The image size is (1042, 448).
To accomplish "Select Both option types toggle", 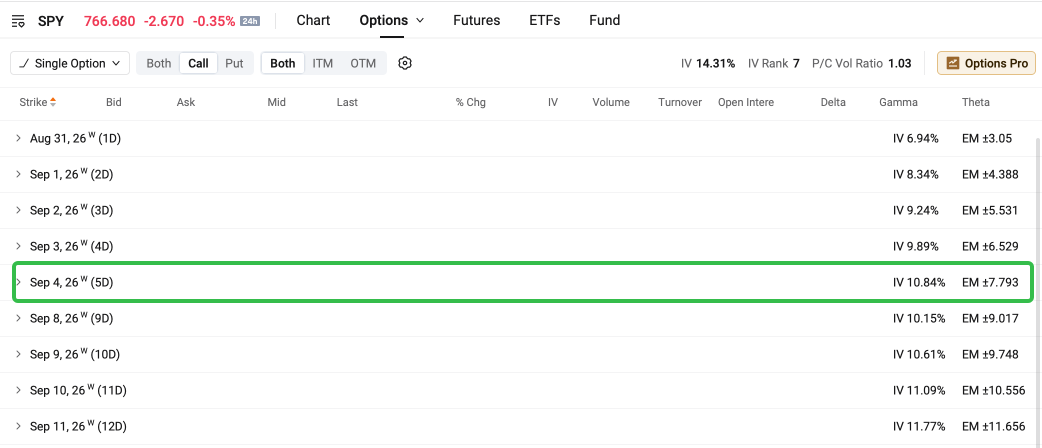I will click(x=159, y=63).
